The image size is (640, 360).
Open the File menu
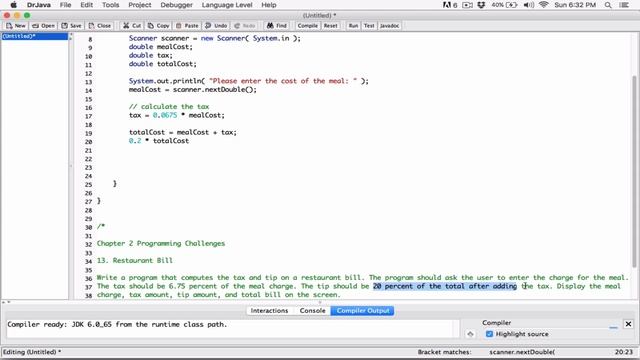(x=65, y=5)
